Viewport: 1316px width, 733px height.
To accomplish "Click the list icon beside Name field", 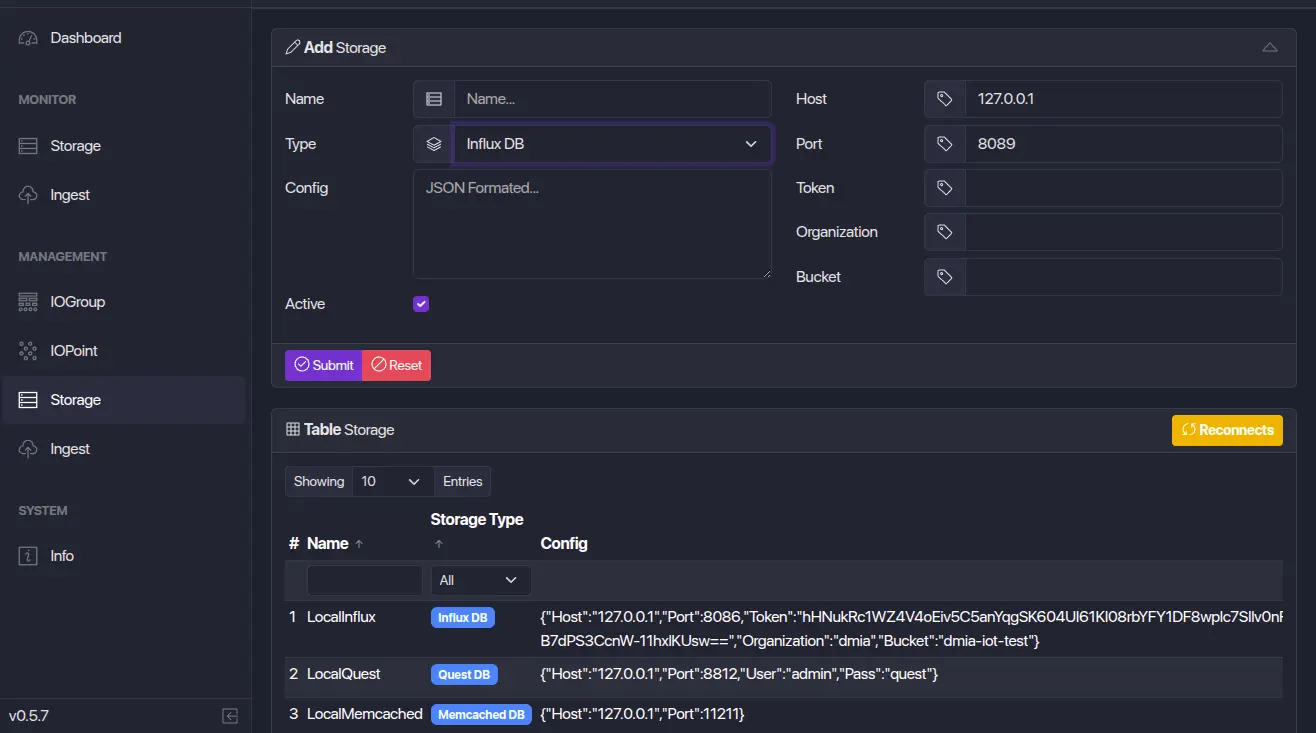I will click(434, 99).
